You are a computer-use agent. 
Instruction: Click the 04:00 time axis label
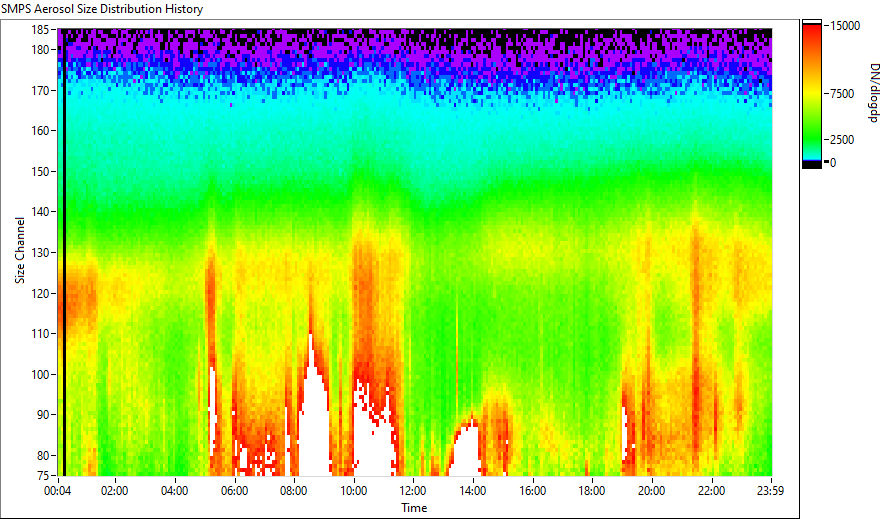pos(175,491)
